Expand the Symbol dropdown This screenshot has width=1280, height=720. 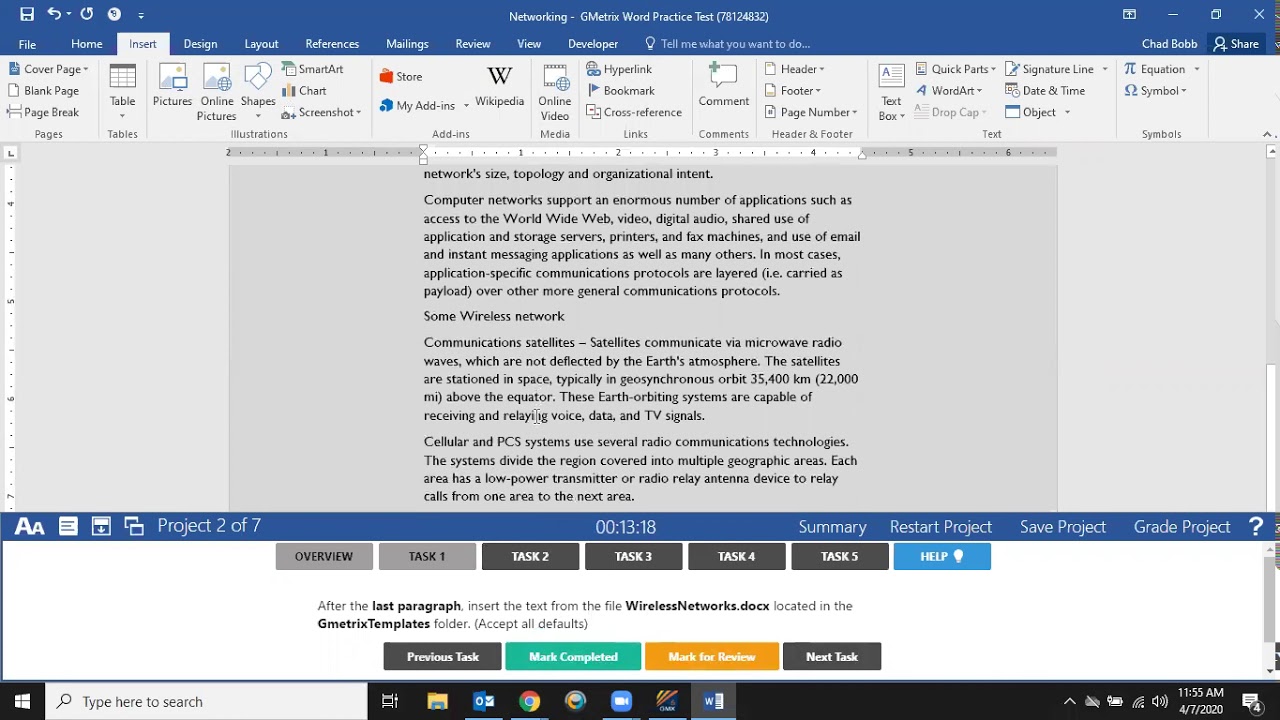click(x=1154, y=91)
